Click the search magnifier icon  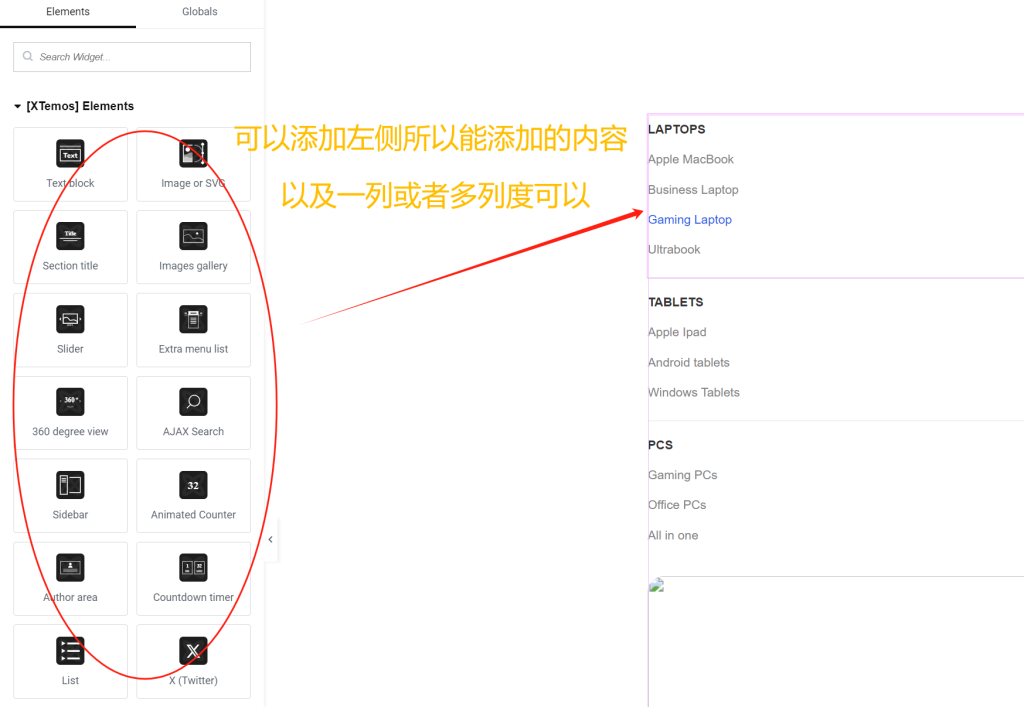[27, 56]
